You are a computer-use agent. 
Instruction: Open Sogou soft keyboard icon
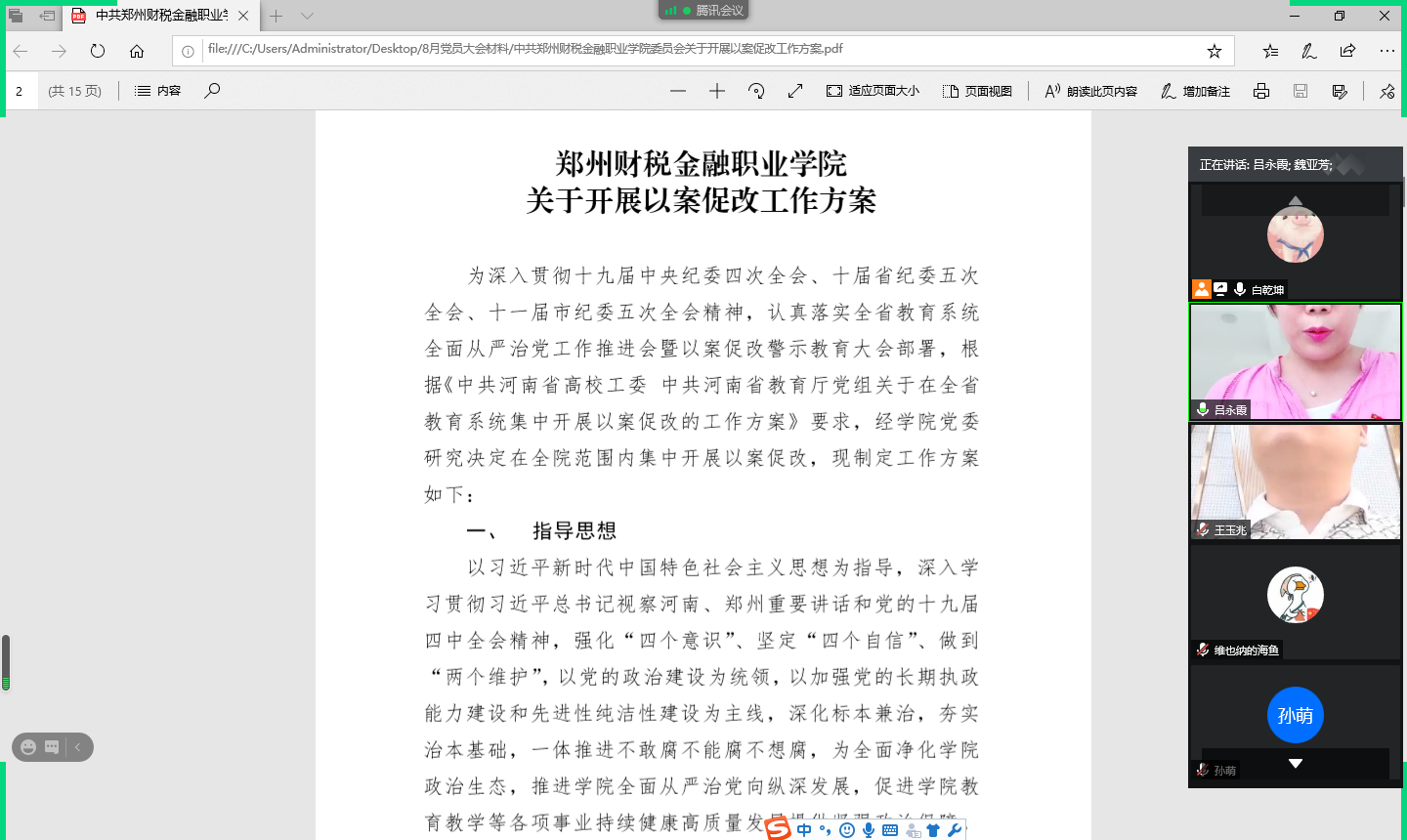(890, 830)
